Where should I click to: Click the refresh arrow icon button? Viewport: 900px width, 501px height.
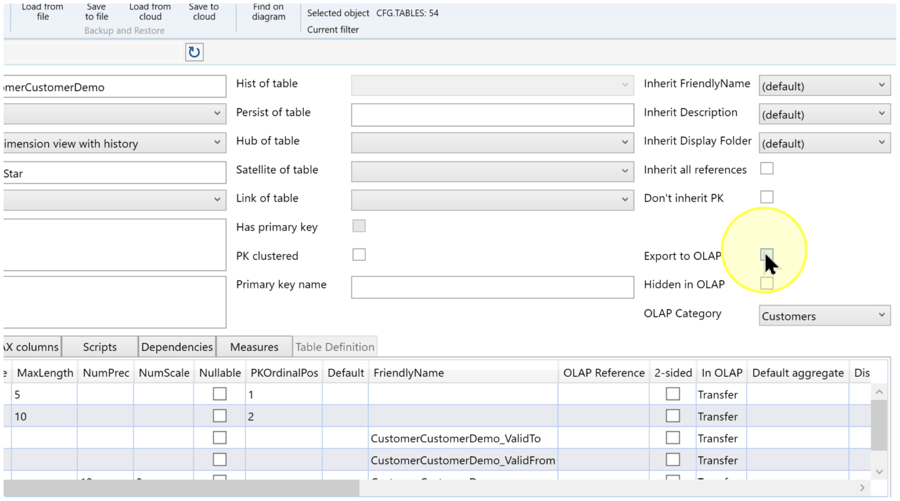[194, 52]
